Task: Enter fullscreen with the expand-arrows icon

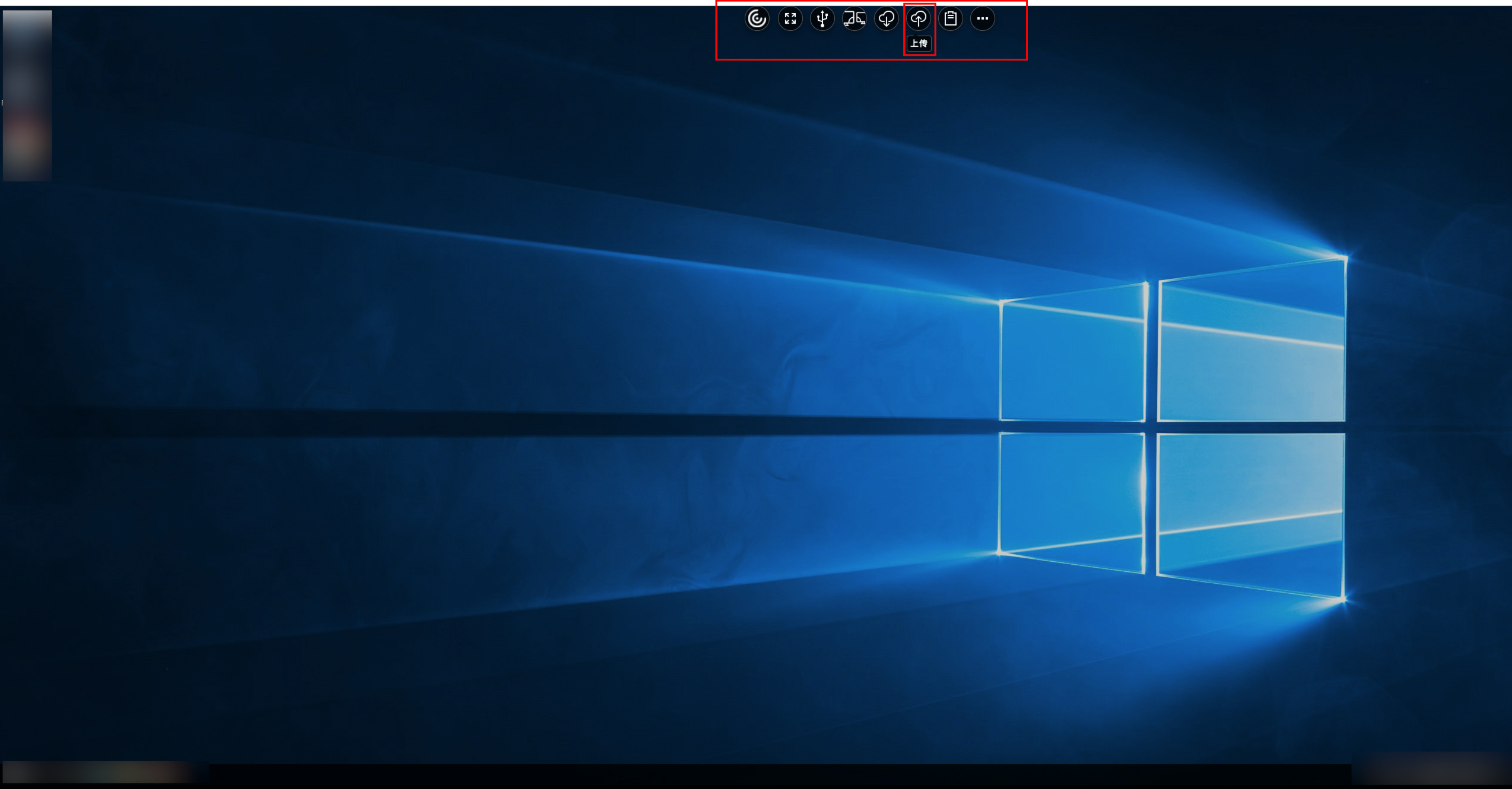Action: (x=790, y=19)
